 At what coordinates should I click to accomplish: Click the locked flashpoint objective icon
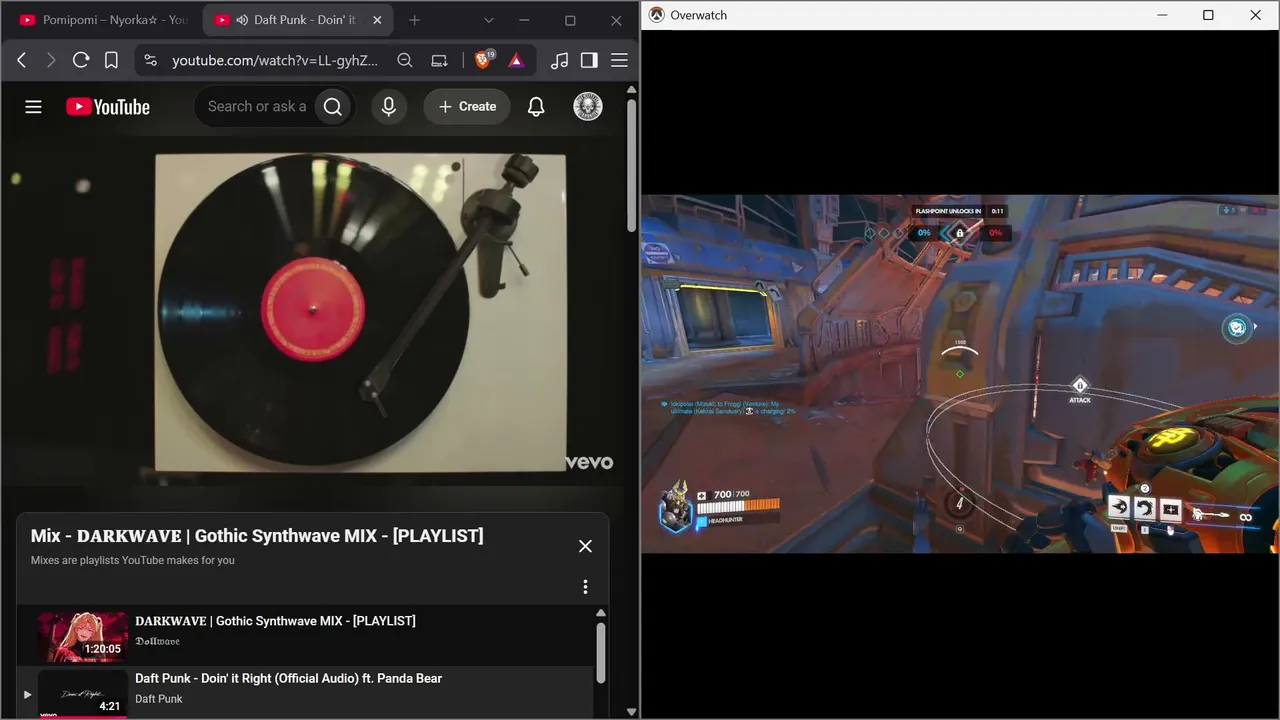click(x=960, y=233)
